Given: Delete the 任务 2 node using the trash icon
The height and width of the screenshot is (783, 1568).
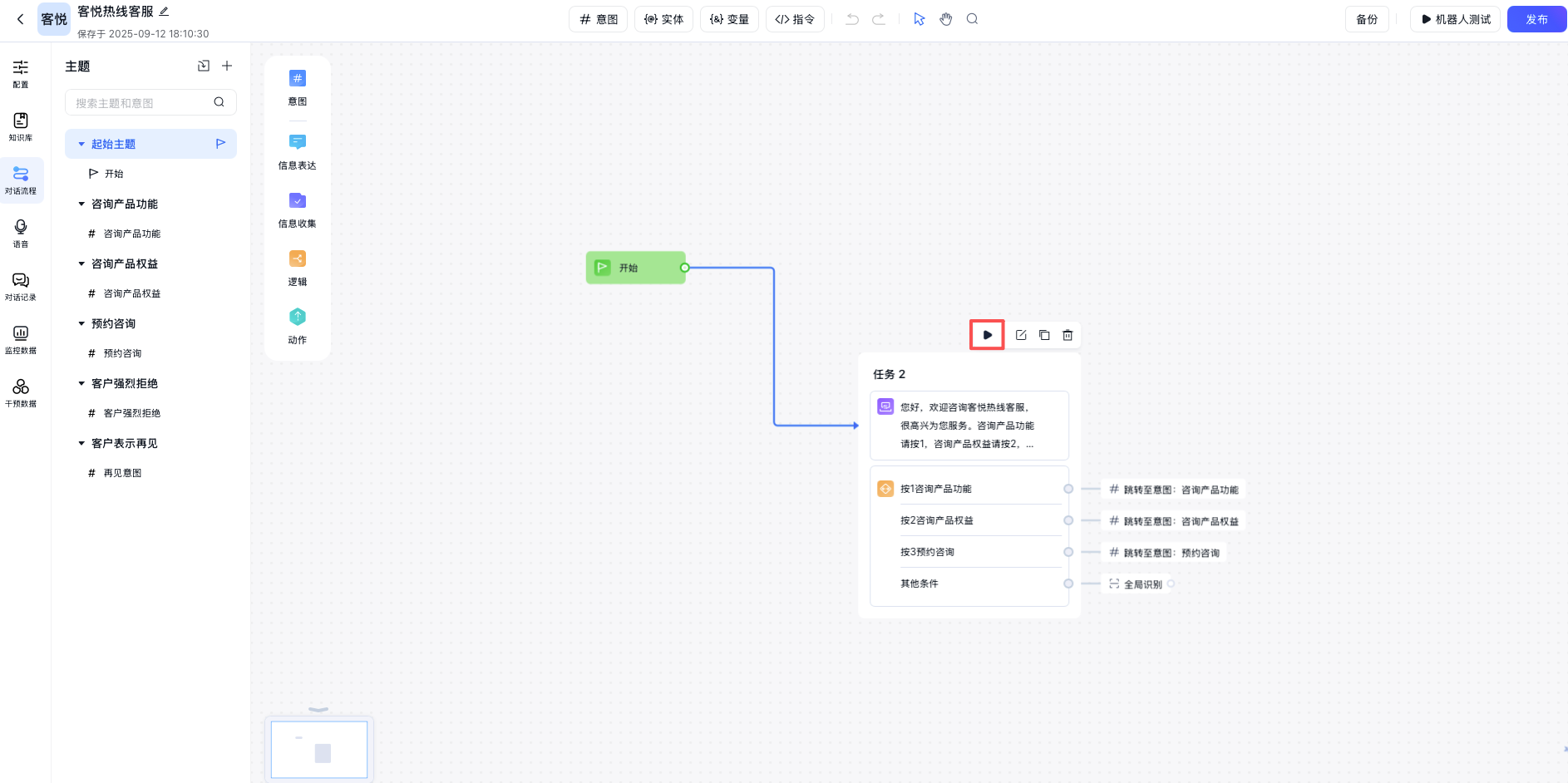Looking at the screenshot, I should click(x=1068, y=335).
